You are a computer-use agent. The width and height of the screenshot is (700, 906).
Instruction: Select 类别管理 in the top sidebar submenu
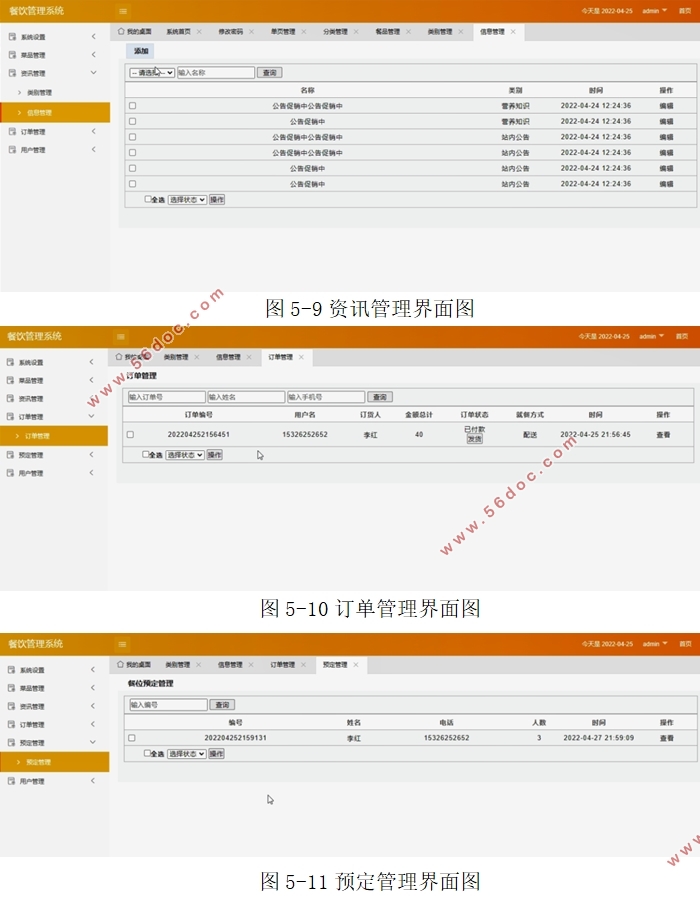pos(40,92)
